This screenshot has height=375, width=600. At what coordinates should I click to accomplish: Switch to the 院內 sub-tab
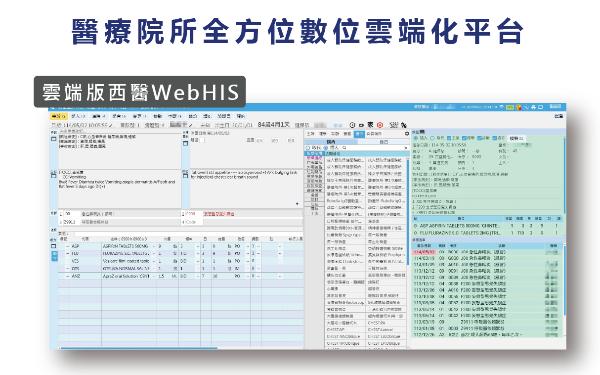[331, 142]
